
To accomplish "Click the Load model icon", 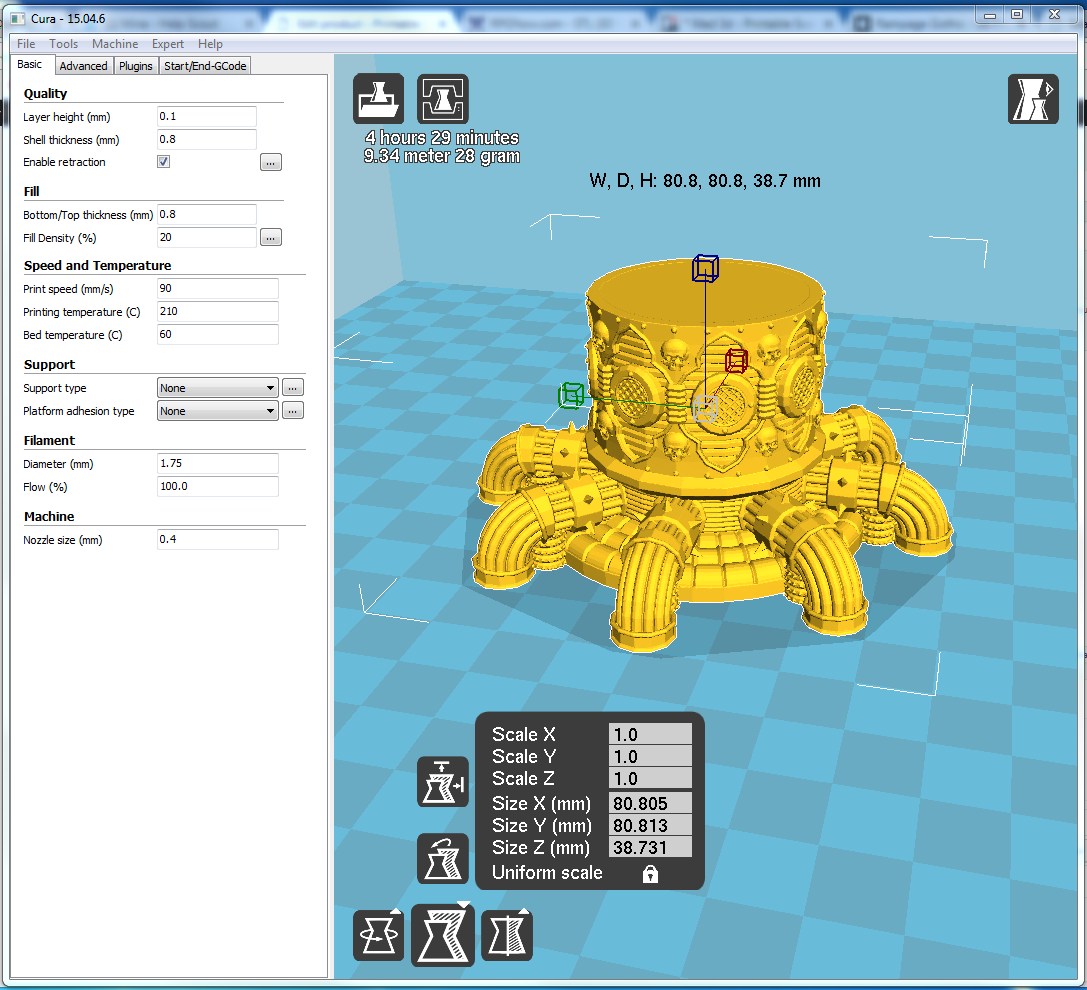I will [x=378, y=98].
